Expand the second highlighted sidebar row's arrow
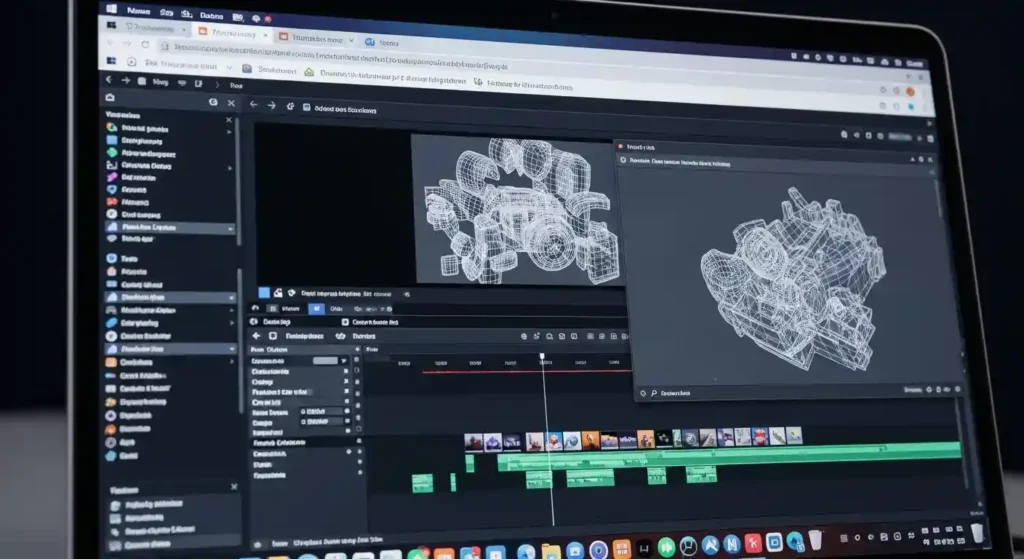Image resolution: width=1024 pixels, height=559 pixels. coord(231,298)
